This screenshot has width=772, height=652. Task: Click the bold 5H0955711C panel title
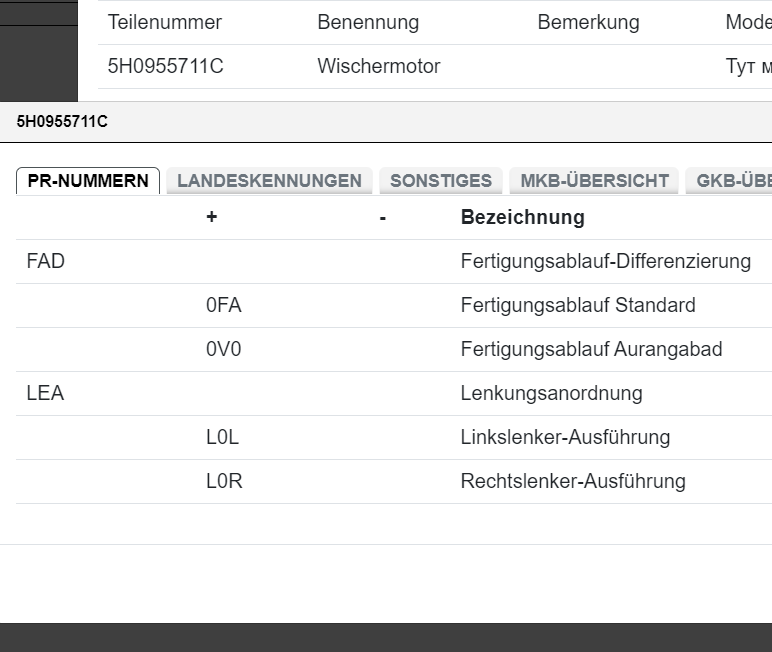point(62,122)
